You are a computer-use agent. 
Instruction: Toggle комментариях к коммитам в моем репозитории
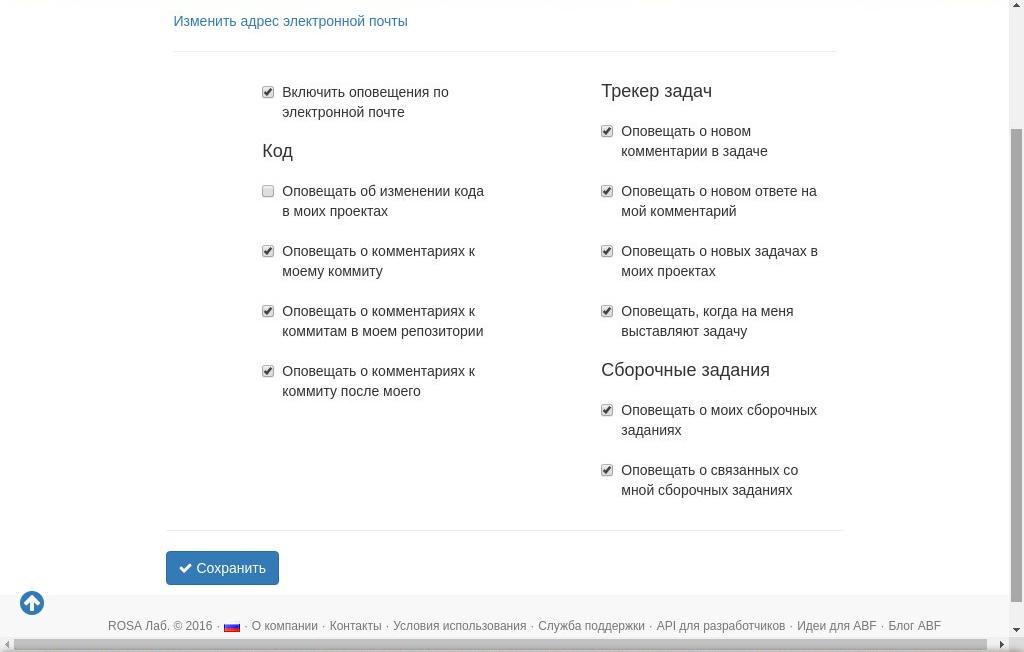268,311
